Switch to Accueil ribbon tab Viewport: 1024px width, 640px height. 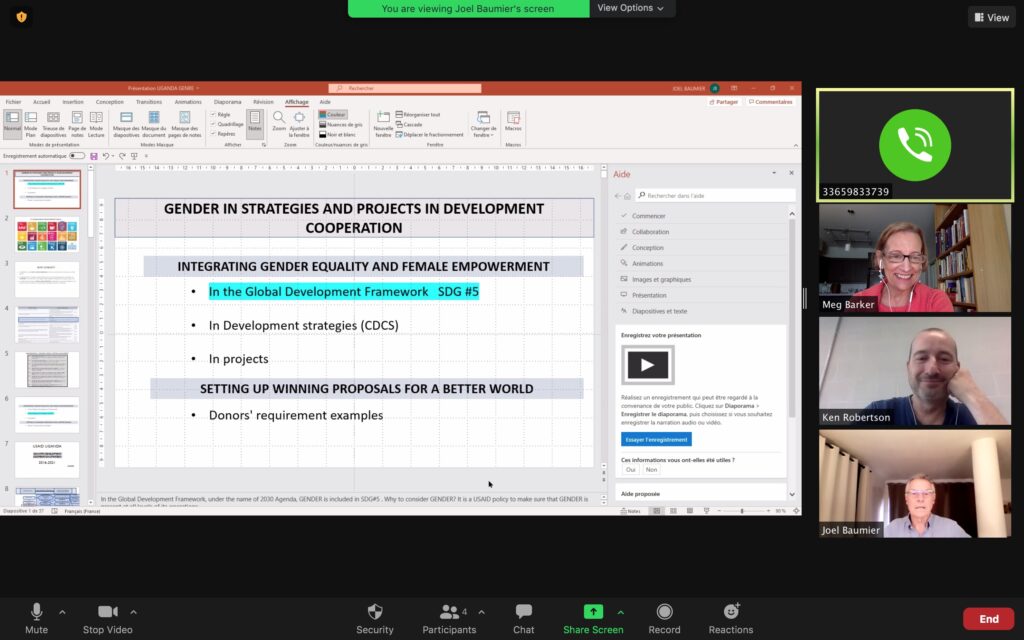point(41,102)
